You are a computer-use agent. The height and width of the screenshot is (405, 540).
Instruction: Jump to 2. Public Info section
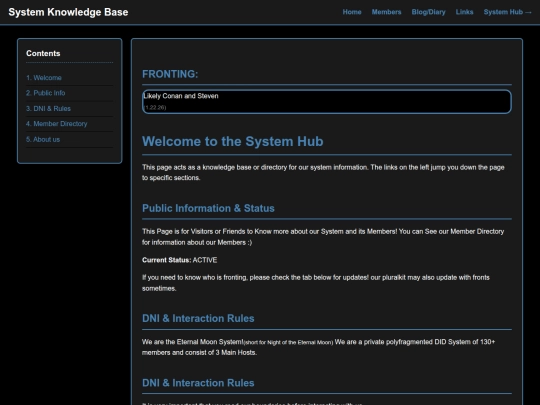[x=45, y=93]
